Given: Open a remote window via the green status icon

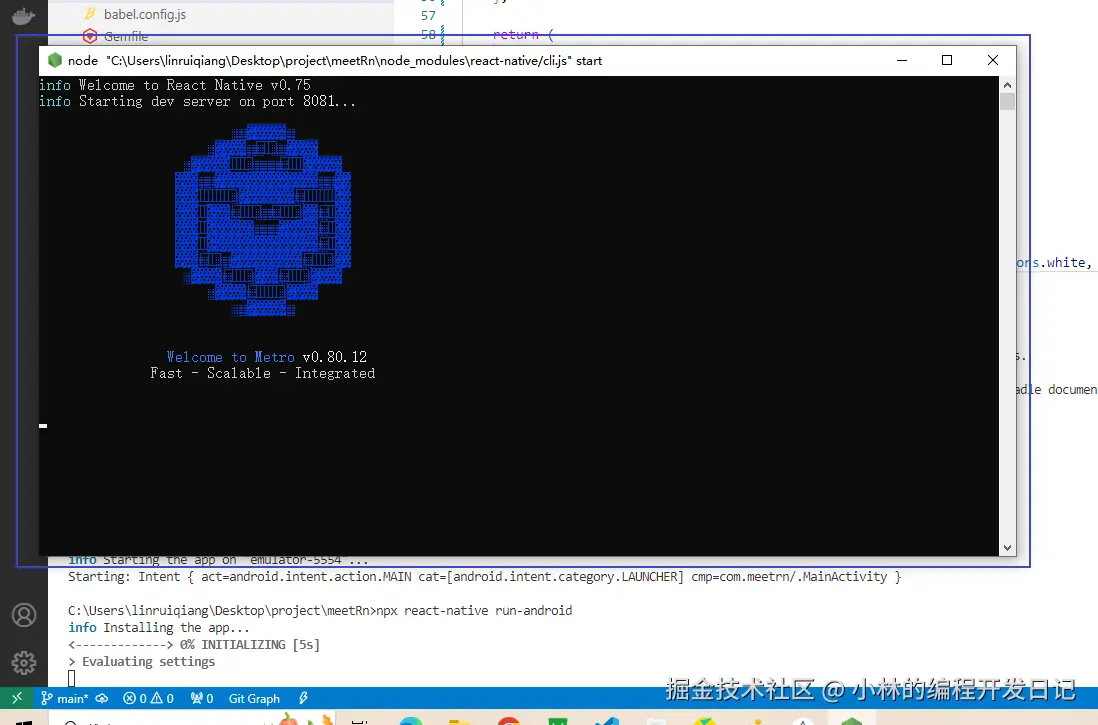Looking at the screenshot, I should pos(17,698).
